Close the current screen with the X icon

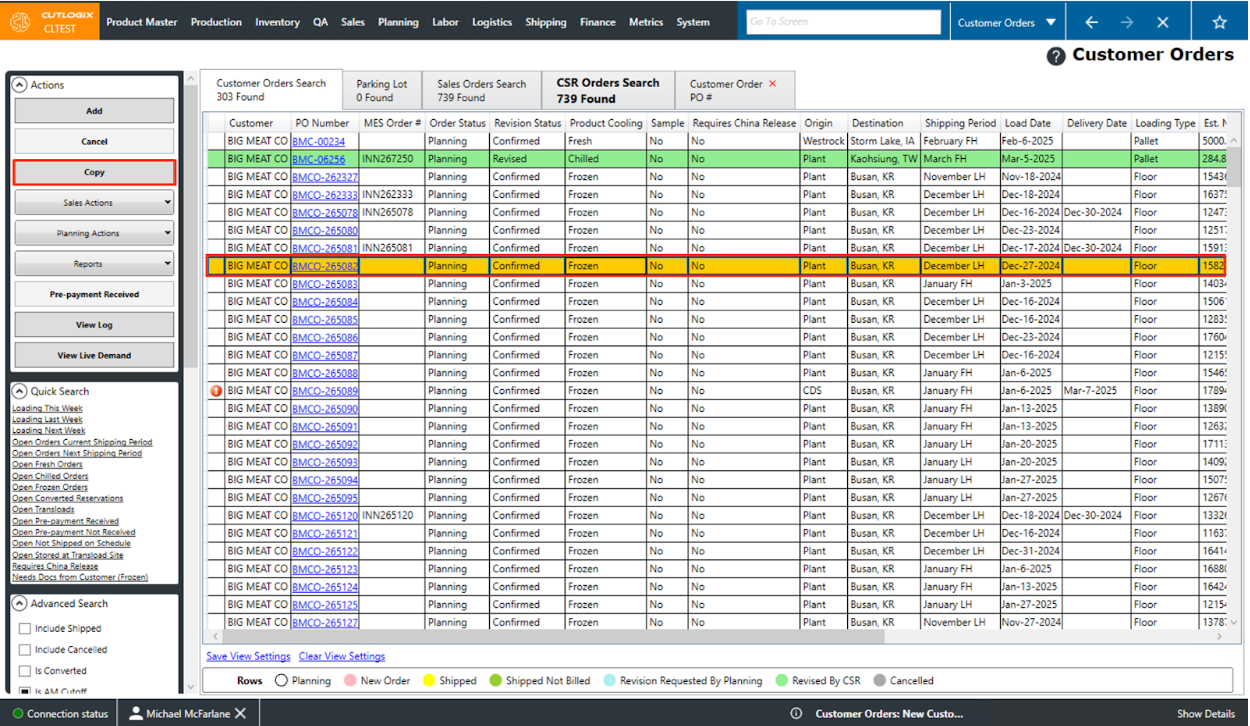pyautogui.click(x=1162, y=22)
